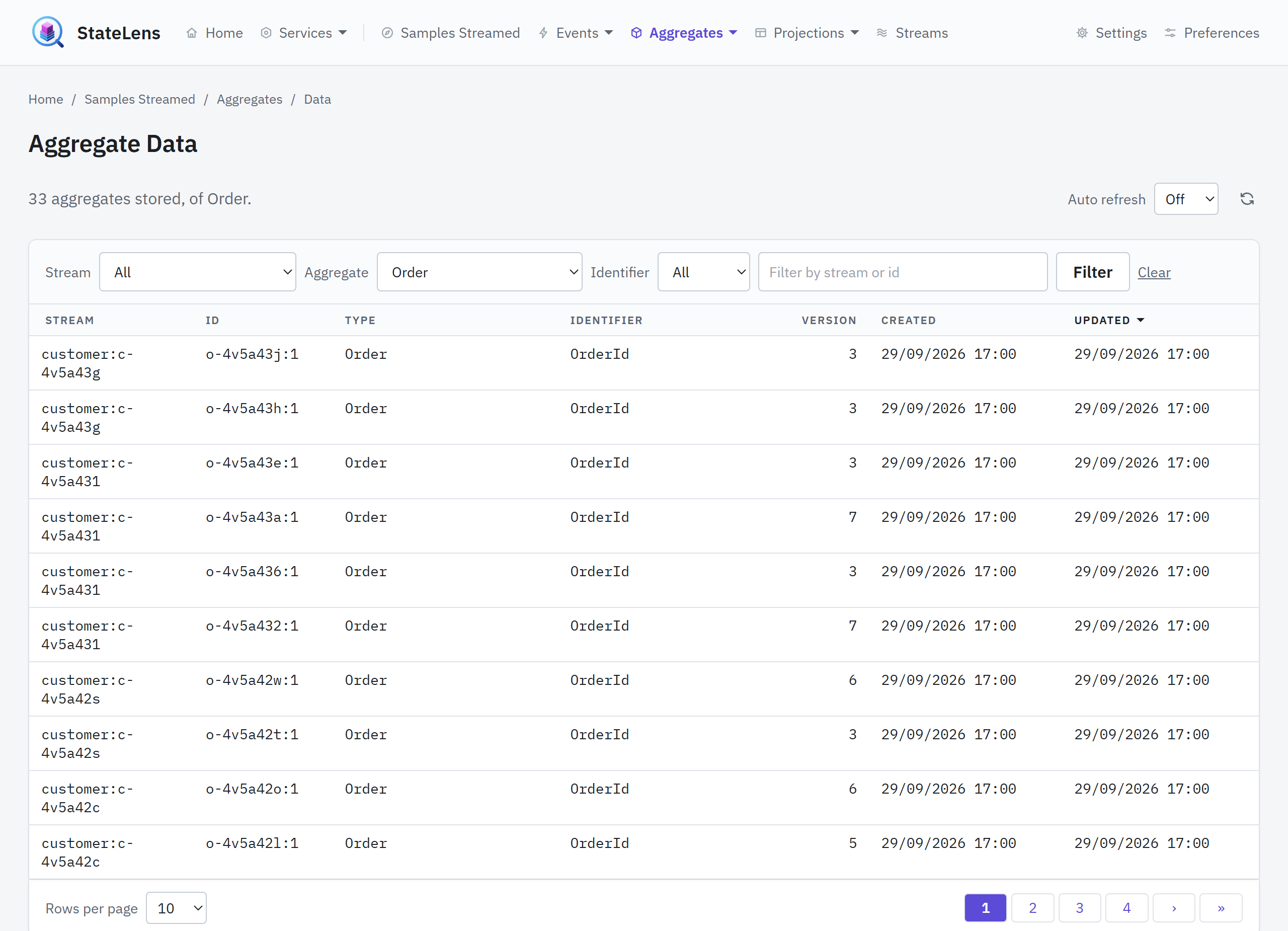Open the Auto refresh Off dropdown
This screenshot has width=1288, height=931.
point(1186,199)
